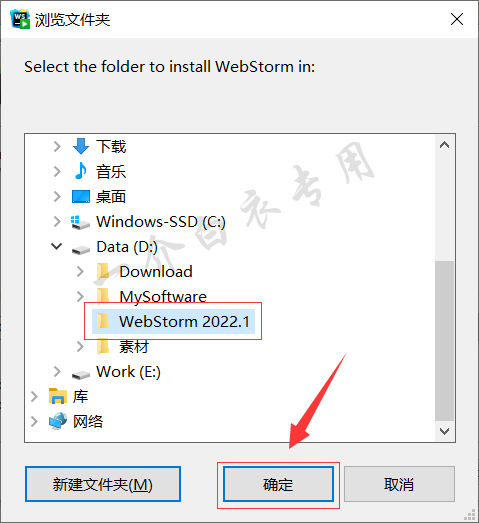Screen dimensions: 479x523
Task: Select the Work (E:) drive icon
Action: pos(81,375)
